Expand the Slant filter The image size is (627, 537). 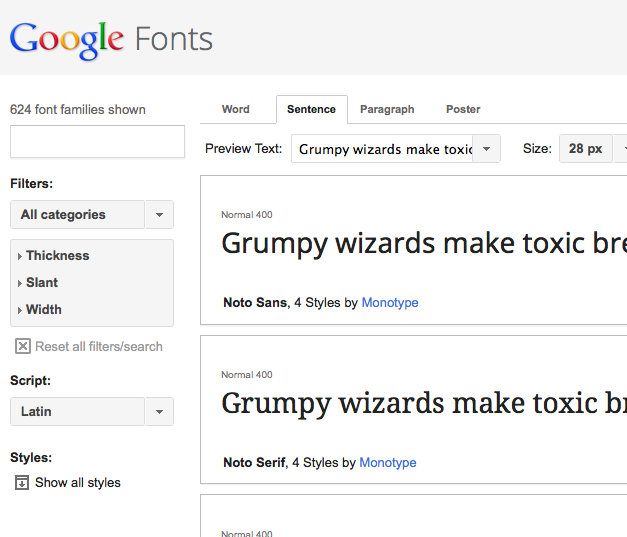(x=38, y=283)
